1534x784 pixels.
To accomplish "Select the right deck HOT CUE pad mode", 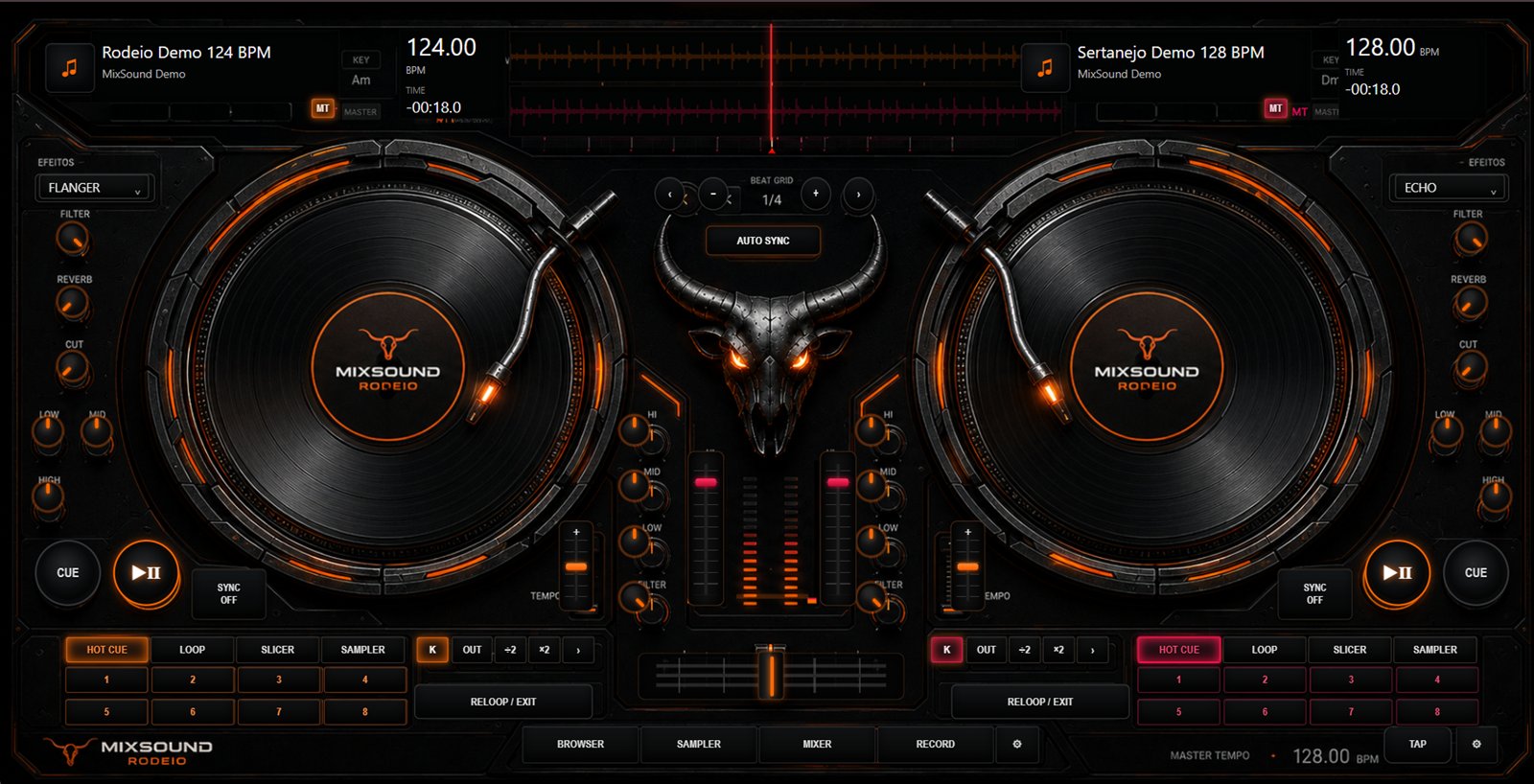I will (x=1178, y=650).
